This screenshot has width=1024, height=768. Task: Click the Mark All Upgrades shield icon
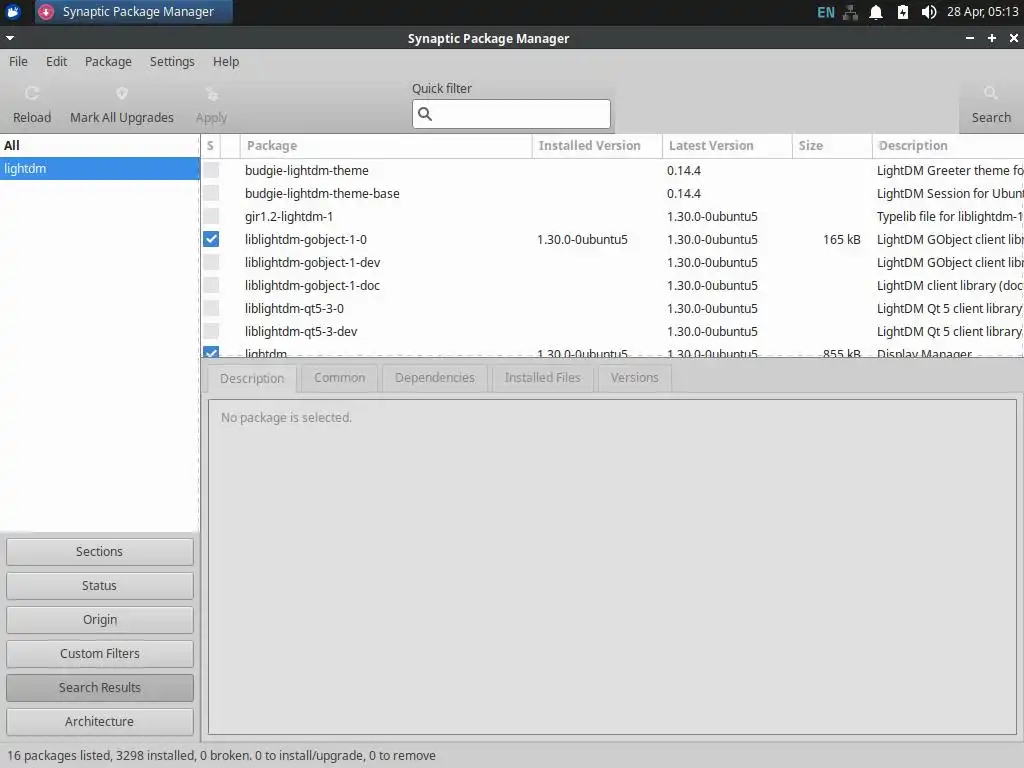click(121, 94)
